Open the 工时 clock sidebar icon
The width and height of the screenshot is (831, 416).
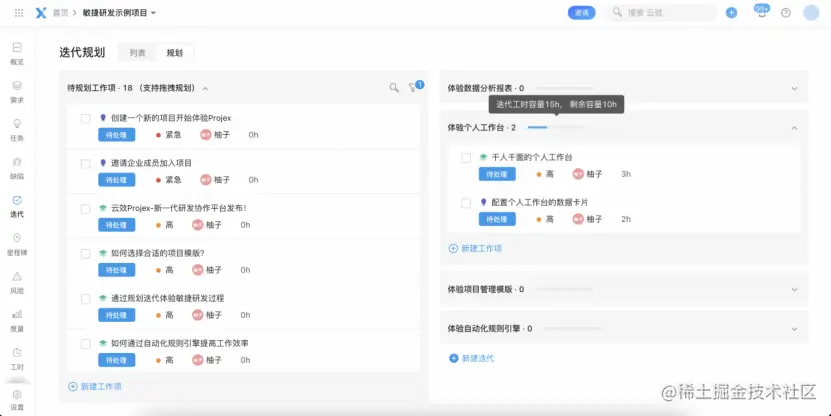(17, 352)
